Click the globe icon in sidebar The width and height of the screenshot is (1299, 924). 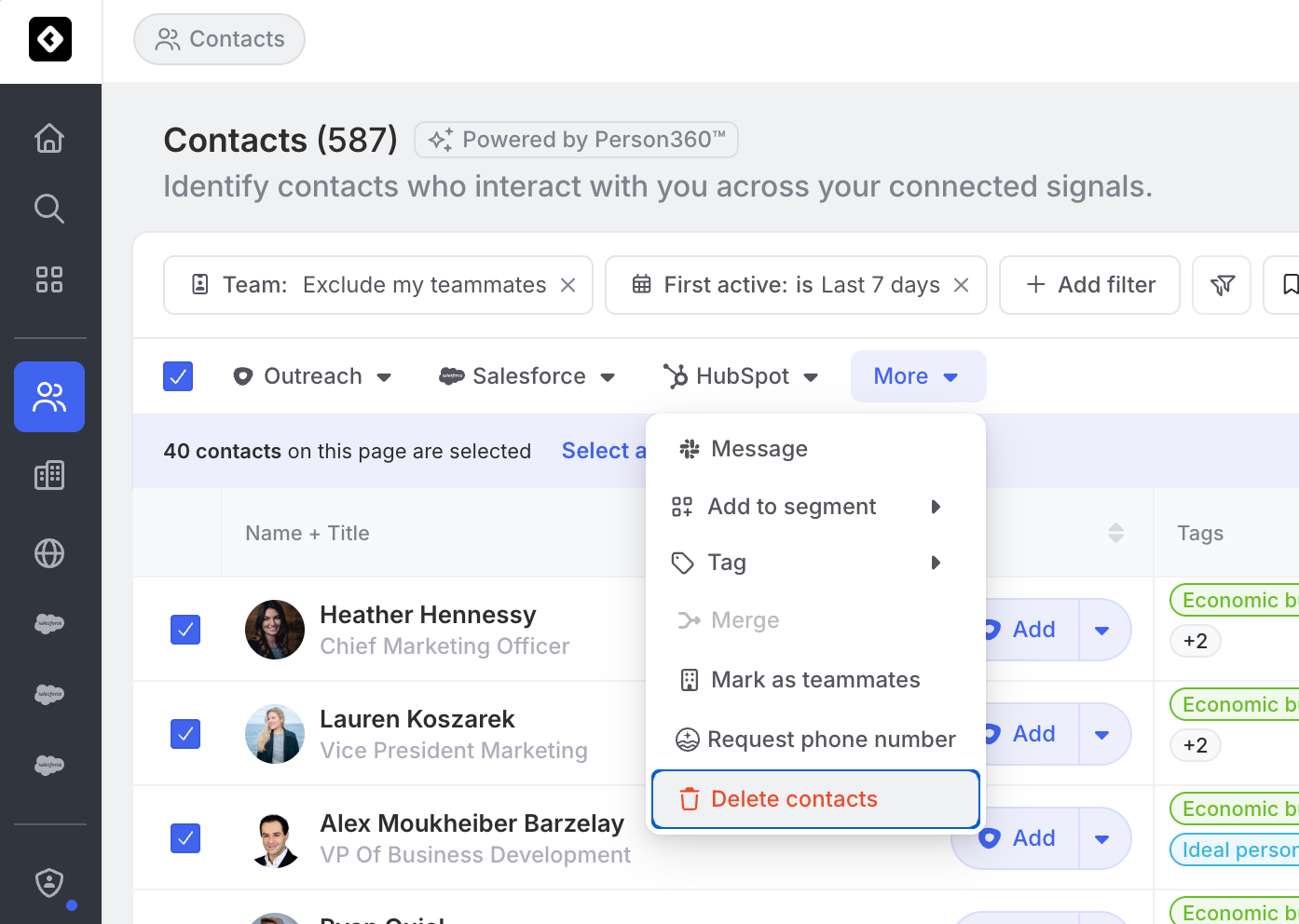[49, 553]
